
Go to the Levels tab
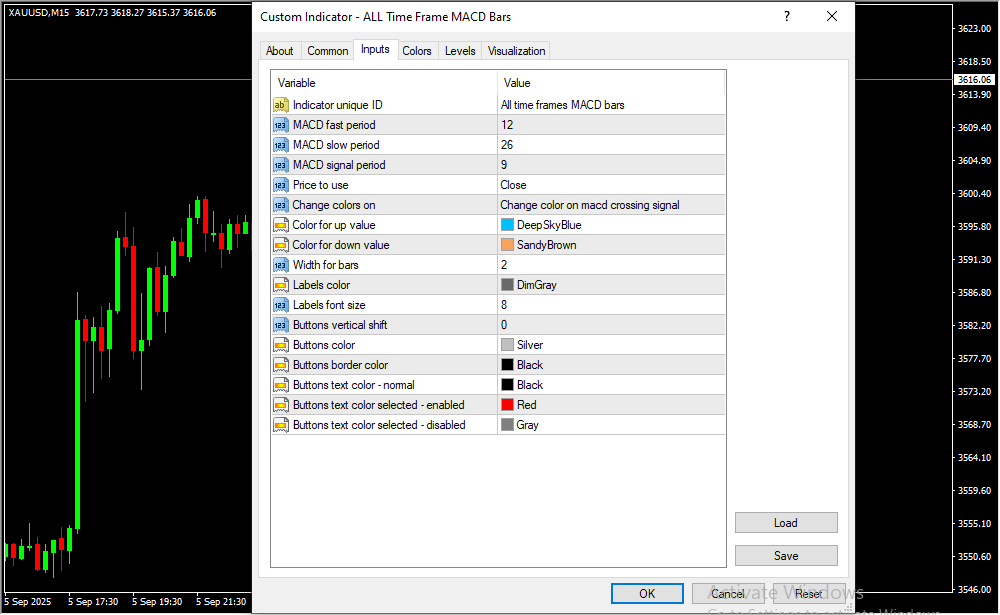460,51
